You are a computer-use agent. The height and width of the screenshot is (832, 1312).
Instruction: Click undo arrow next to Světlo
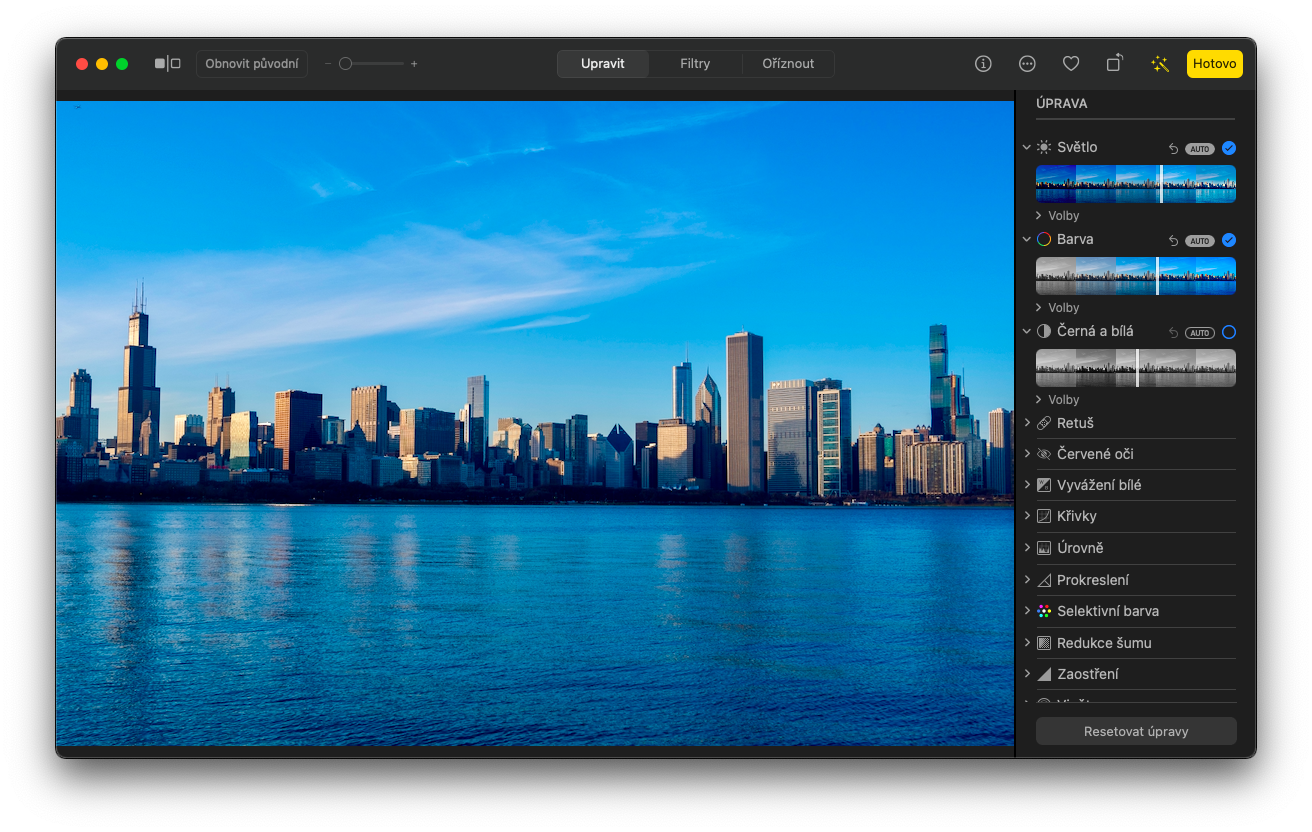1173,149
